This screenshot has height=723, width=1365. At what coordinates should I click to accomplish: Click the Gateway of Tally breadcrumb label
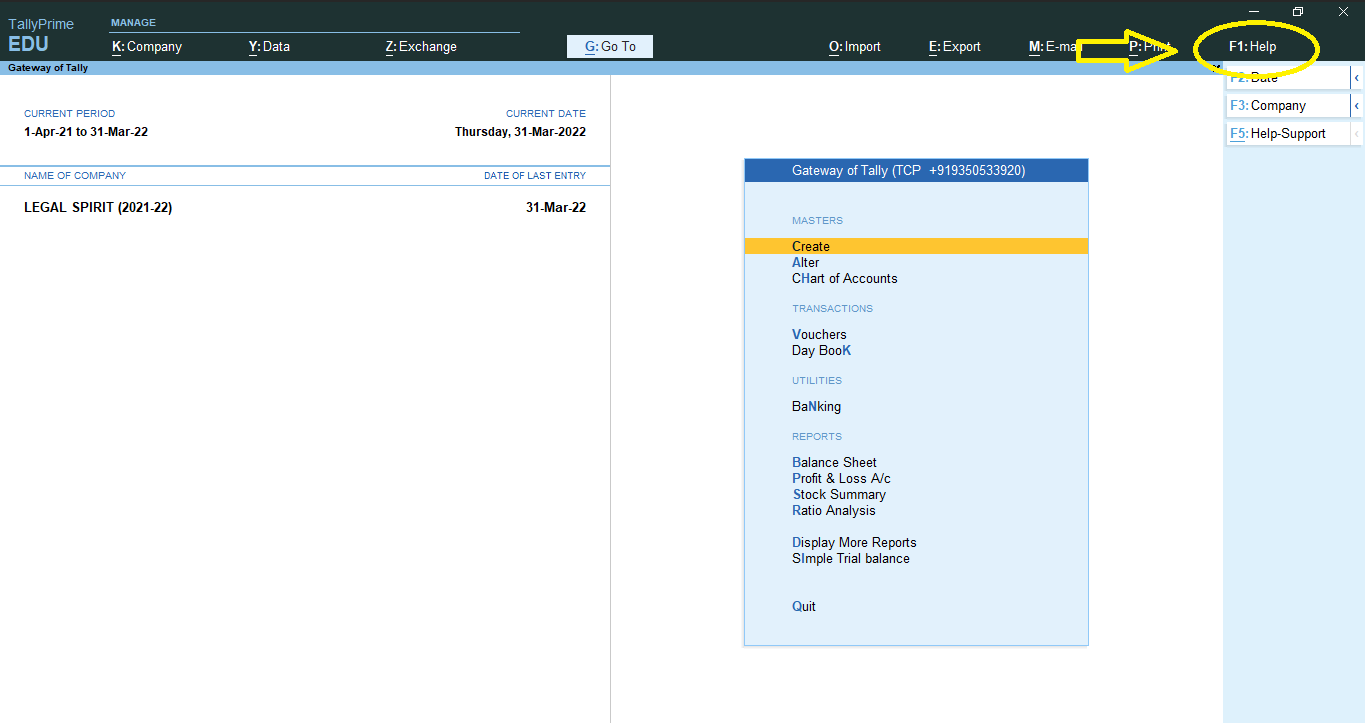(48, 68)
